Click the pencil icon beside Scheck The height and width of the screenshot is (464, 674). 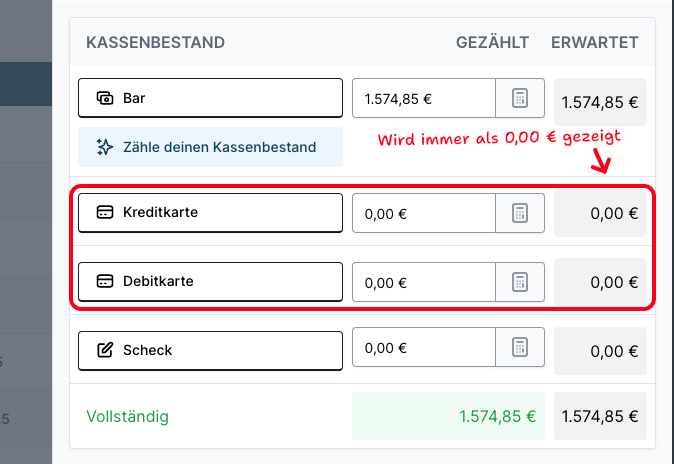pyautogui.click(x=104, y=350)
